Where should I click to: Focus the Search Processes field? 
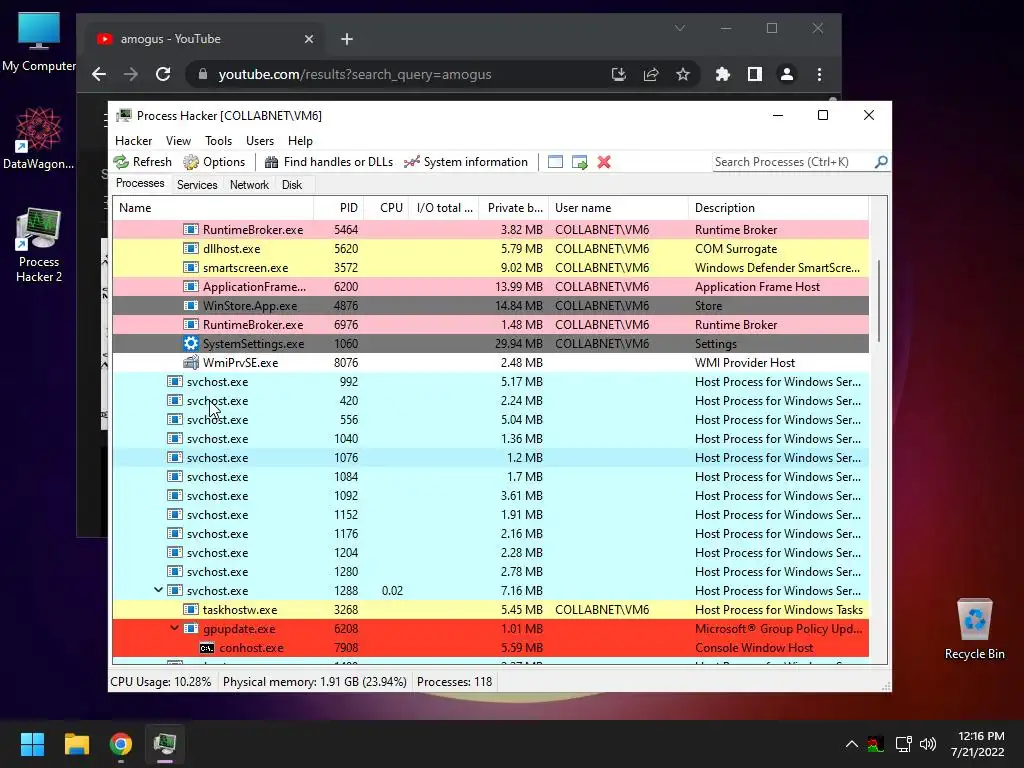793,162
